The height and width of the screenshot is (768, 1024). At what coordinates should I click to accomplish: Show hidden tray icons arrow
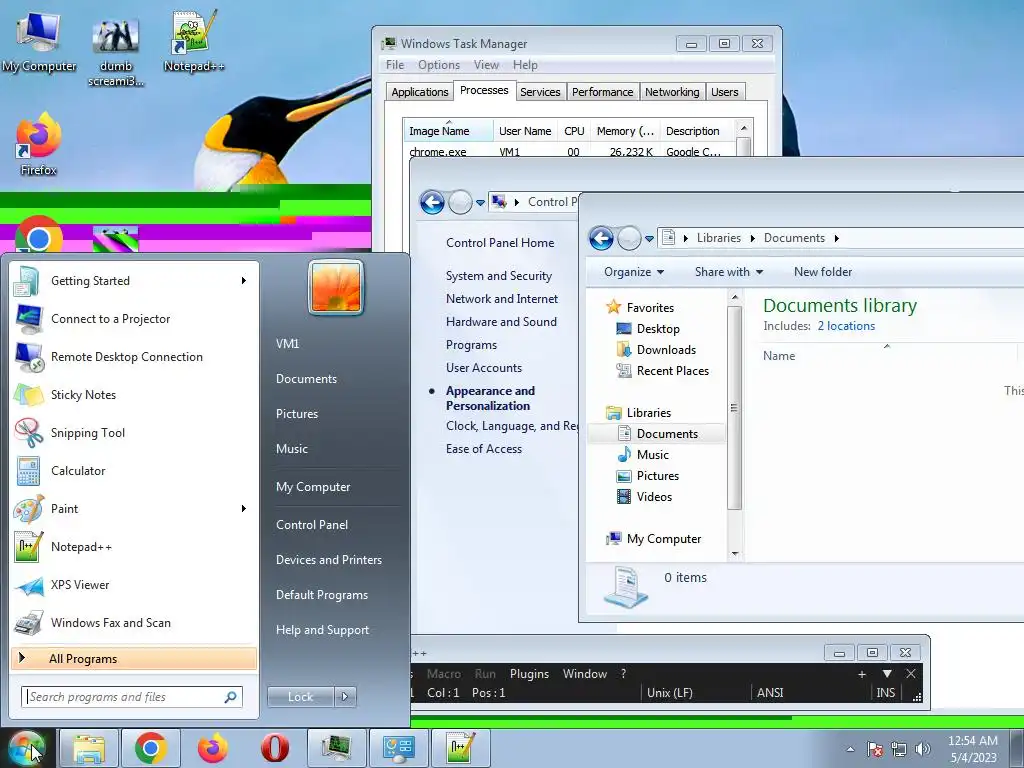tap(850, 750)
